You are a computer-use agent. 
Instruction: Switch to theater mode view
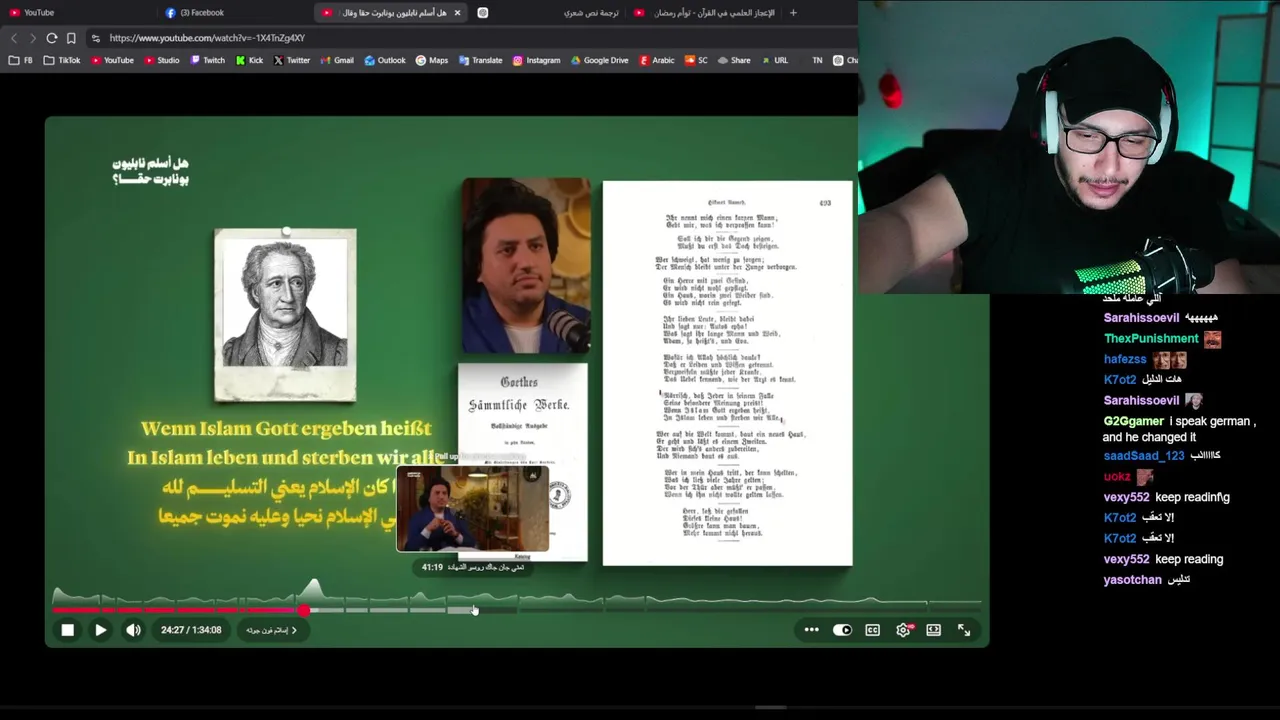click(x=933, y=630)
